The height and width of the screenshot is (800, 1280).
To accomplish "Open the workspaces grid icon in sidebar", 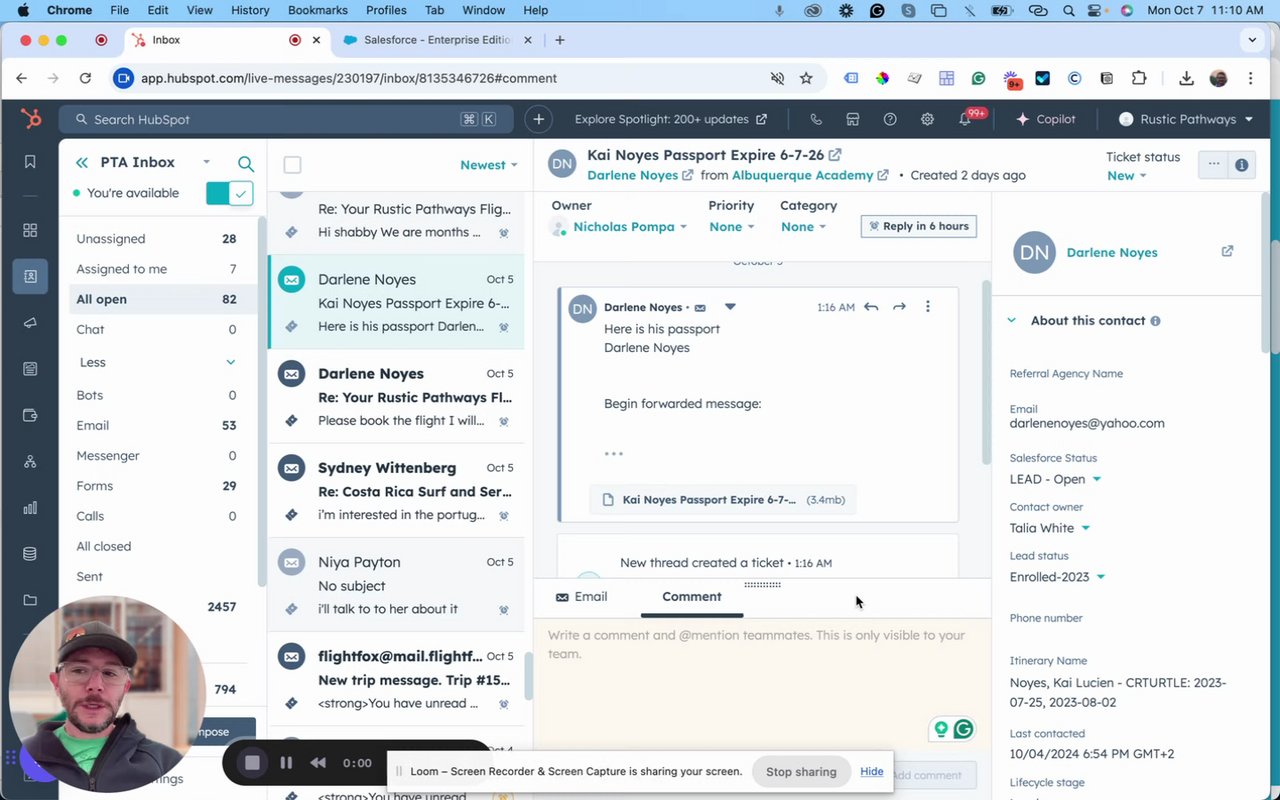I will pyautogui.click(x=30, y=230).
